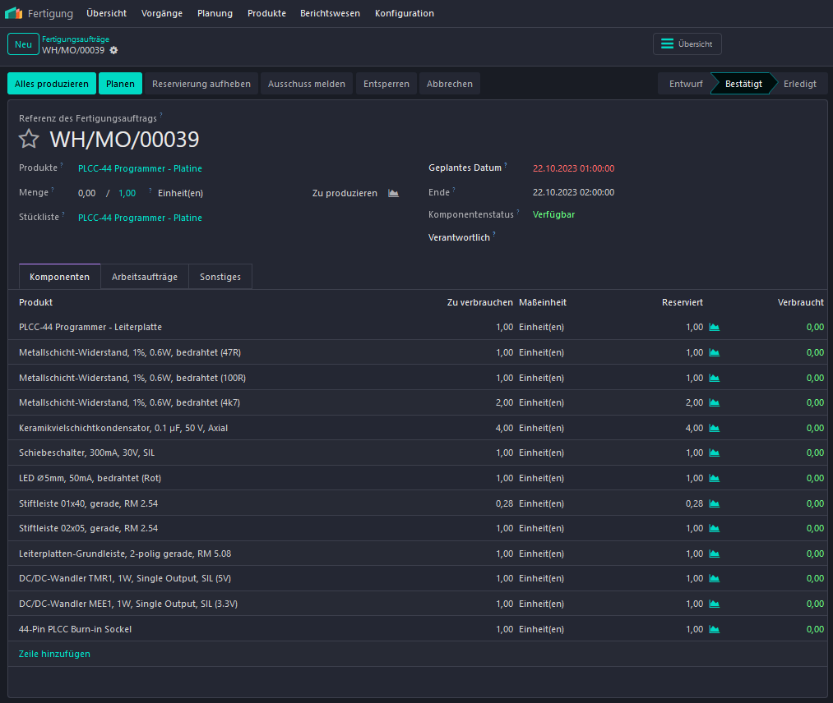Viewport: 833px width, 703px height.
Task: Open the gear settings icon beside WH/MO/00039
Action: click(114, 50)
